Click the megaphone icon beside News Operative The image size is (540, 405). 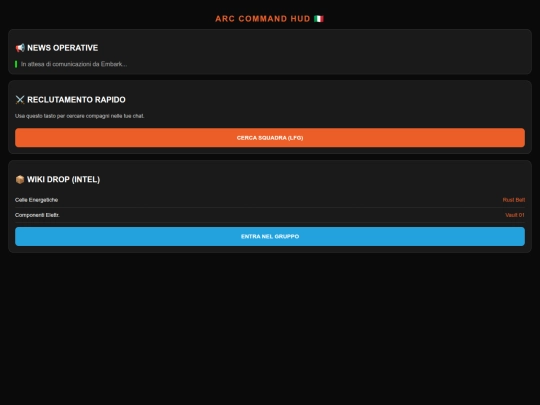[20, 48]
